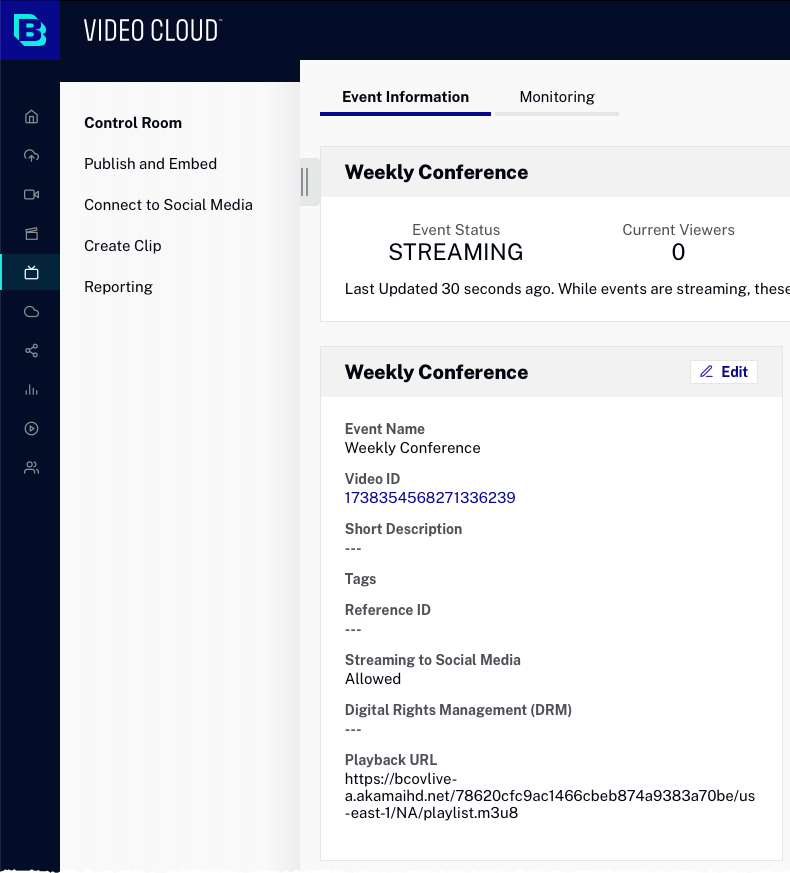The image size is (790, 873).
Task: Open Publish and Embed section
Action: click(150, 164)
